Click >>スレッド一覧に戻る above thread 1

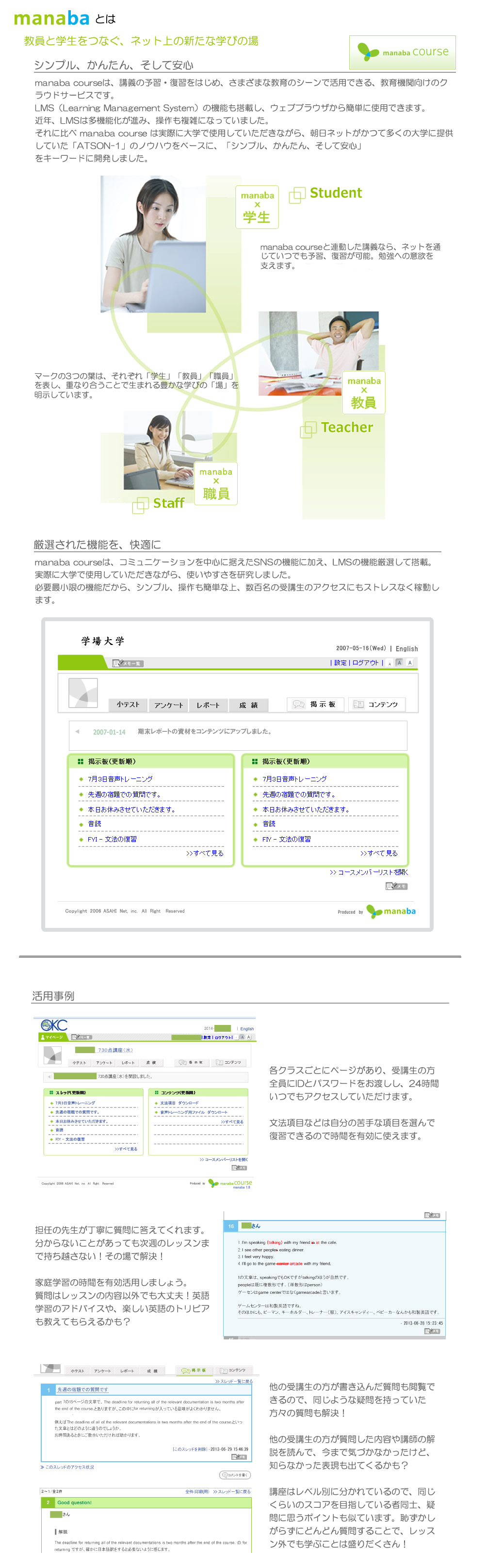tap(233, 1381)
